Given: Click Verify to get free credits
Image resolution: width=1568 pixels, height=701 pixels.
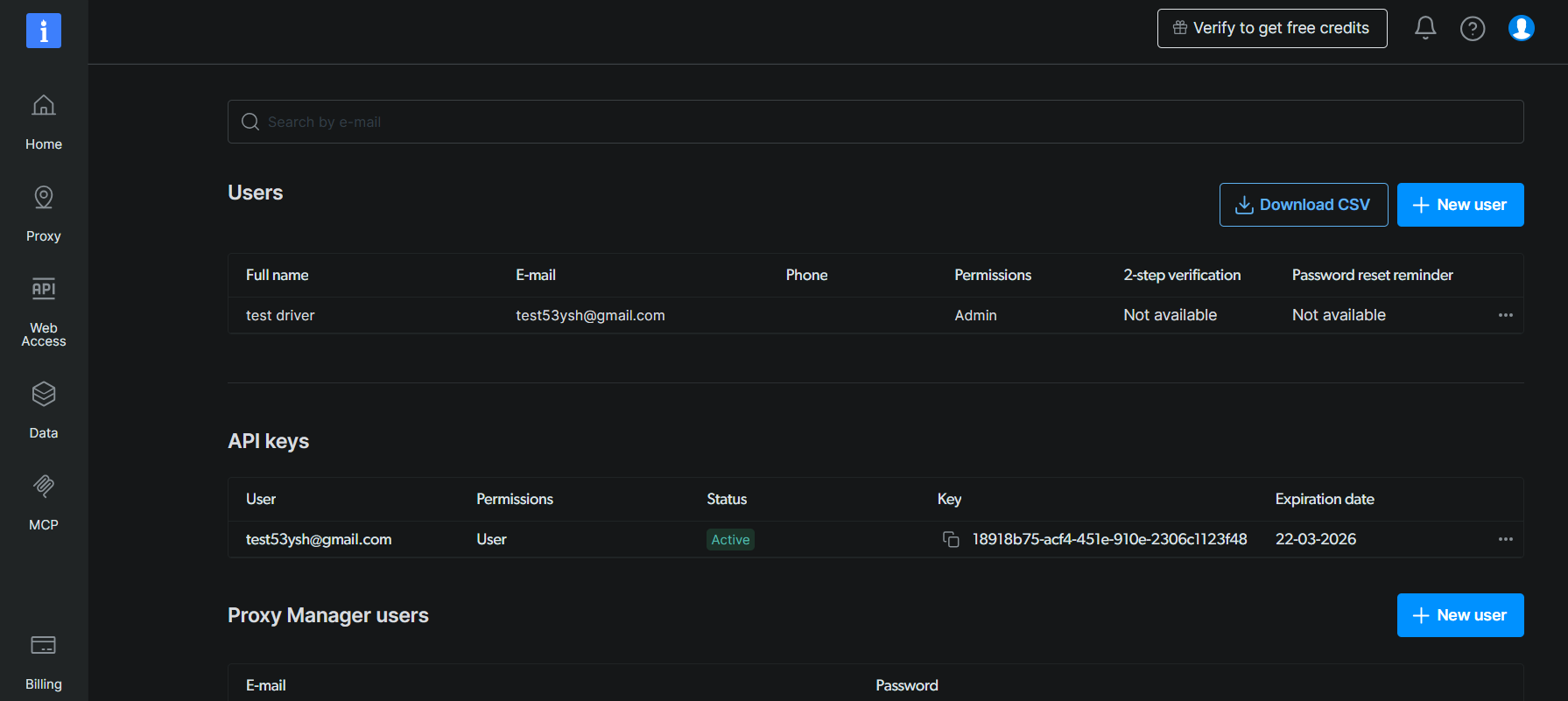Looking at the screenshot, I should pos(1272,28).
